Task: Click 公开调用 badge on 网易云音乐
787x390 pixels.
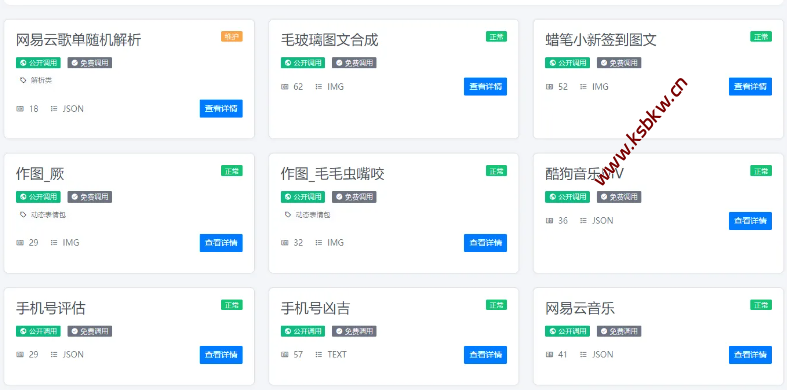Action: coord(568,331)
